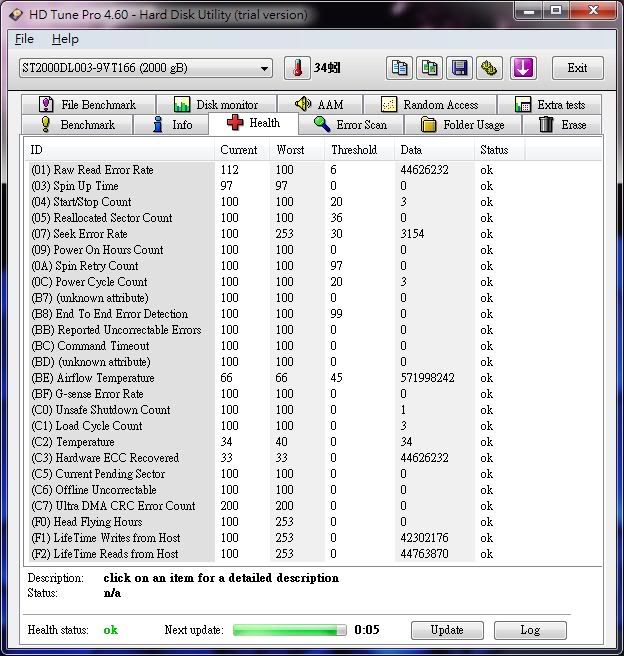624x656 pixels.
Task: Sort by the Current column header
Action: 241,150
